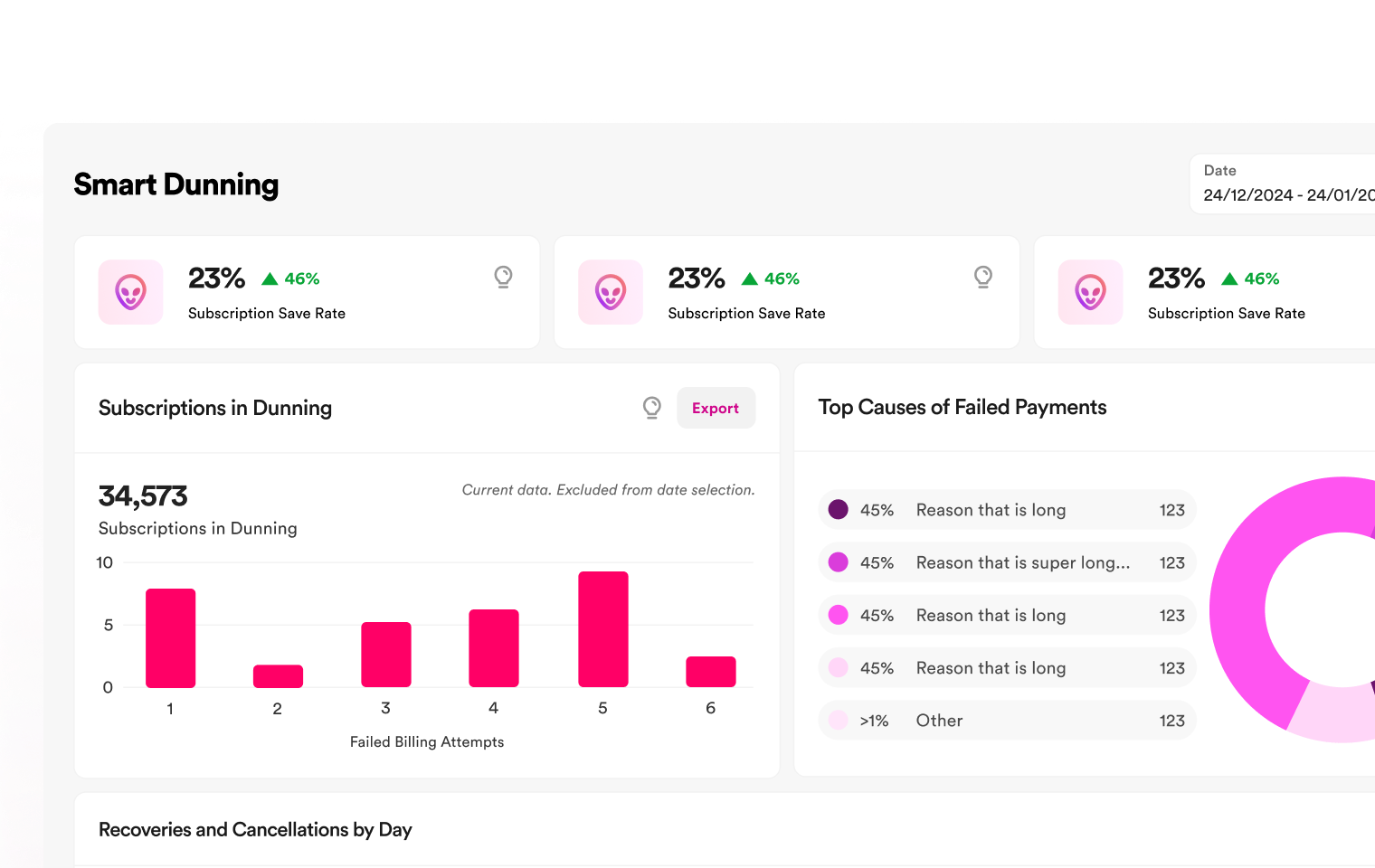Select the 'Other' failed payment cause row
This screenshot has width=1375, height=868.
pyautogui.click(x=1007, y=721)
